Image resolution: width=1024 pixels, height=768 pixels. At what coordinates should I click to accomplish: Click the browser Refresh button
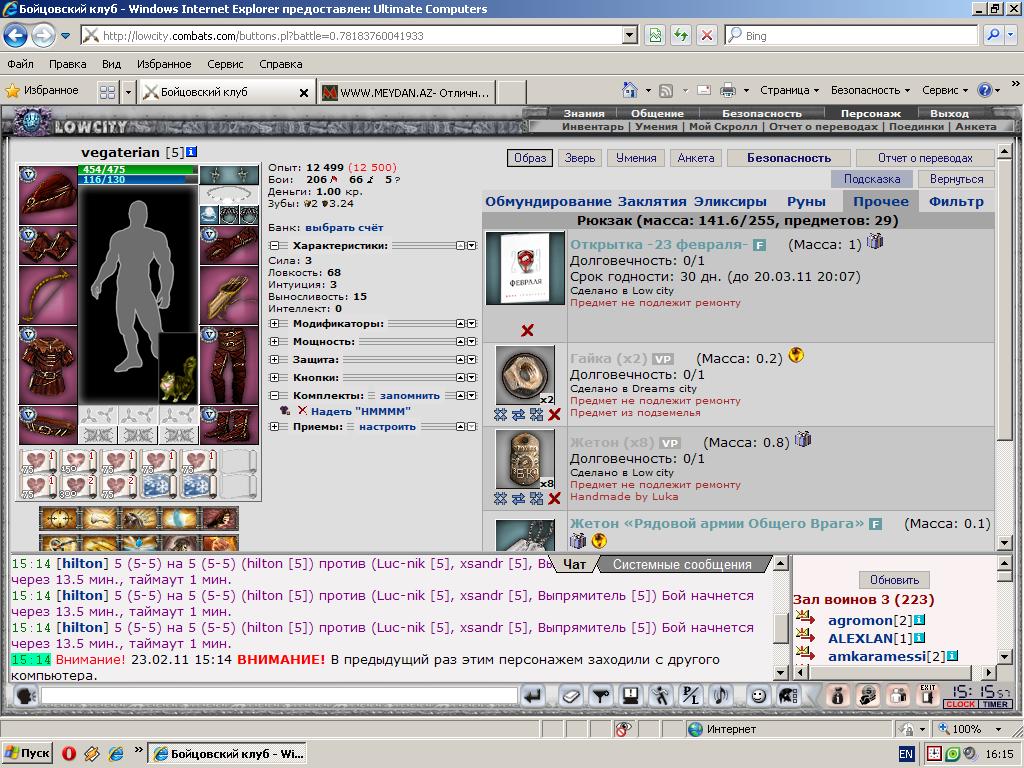tap(680, 35)
